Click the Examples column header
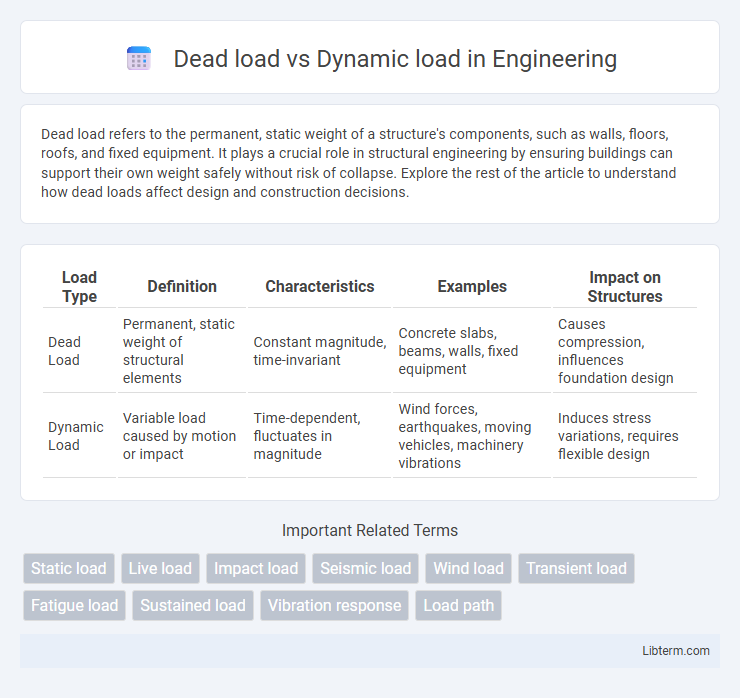This screenshot has width=740, height=698. pos(472,286)
